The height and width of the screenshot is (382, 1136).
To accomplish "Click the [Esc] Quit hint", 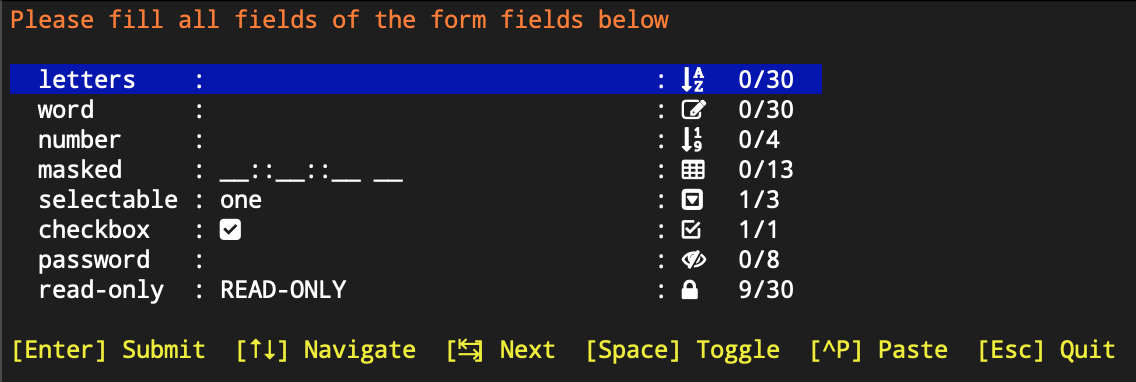I will (x=1046, y=350).
